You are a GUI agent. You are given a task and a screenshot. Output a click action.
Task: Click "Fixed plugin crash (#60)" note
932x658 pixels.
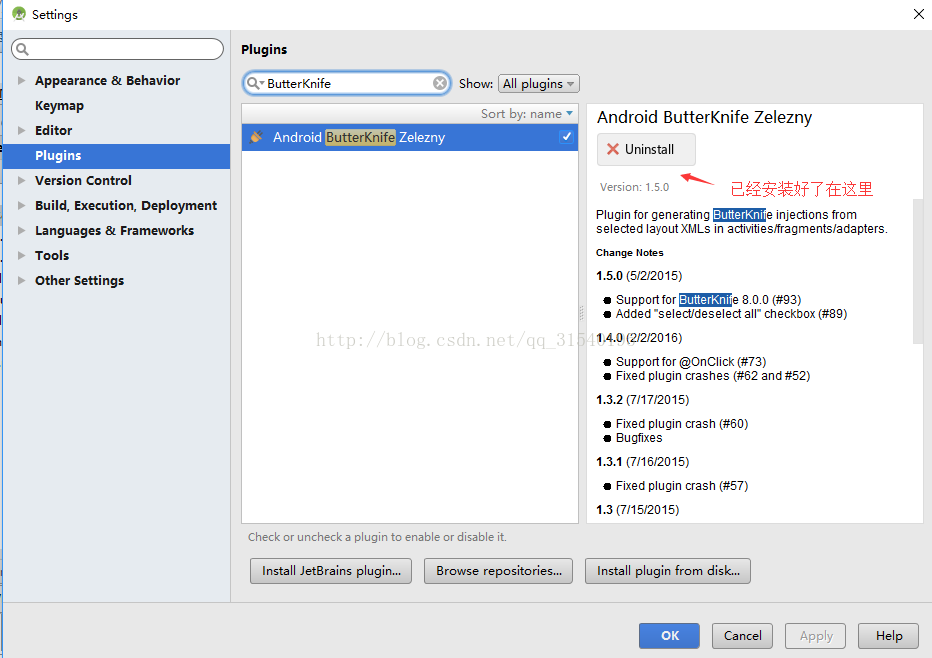[x=682, y=424]
